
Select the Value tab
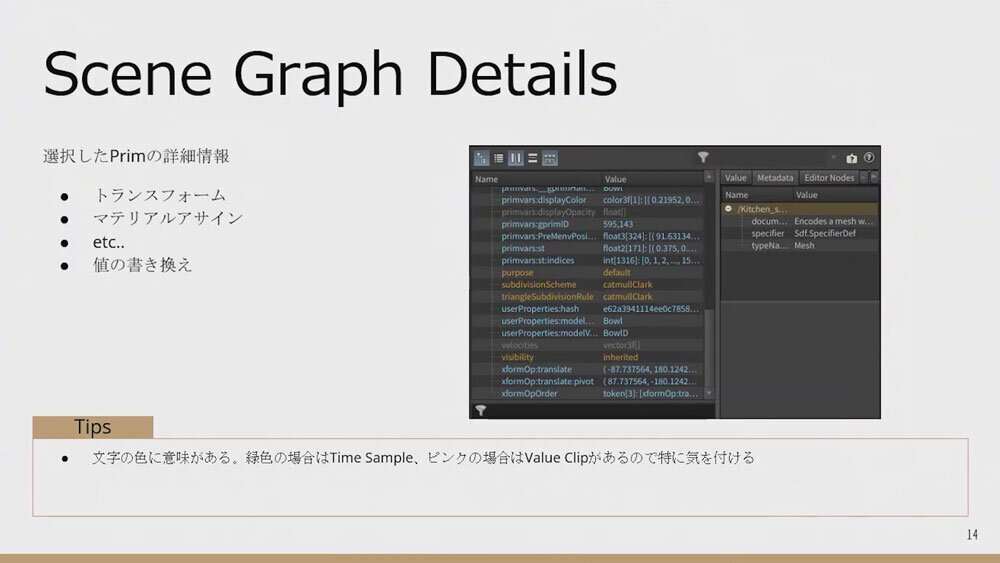pos(736,178)
